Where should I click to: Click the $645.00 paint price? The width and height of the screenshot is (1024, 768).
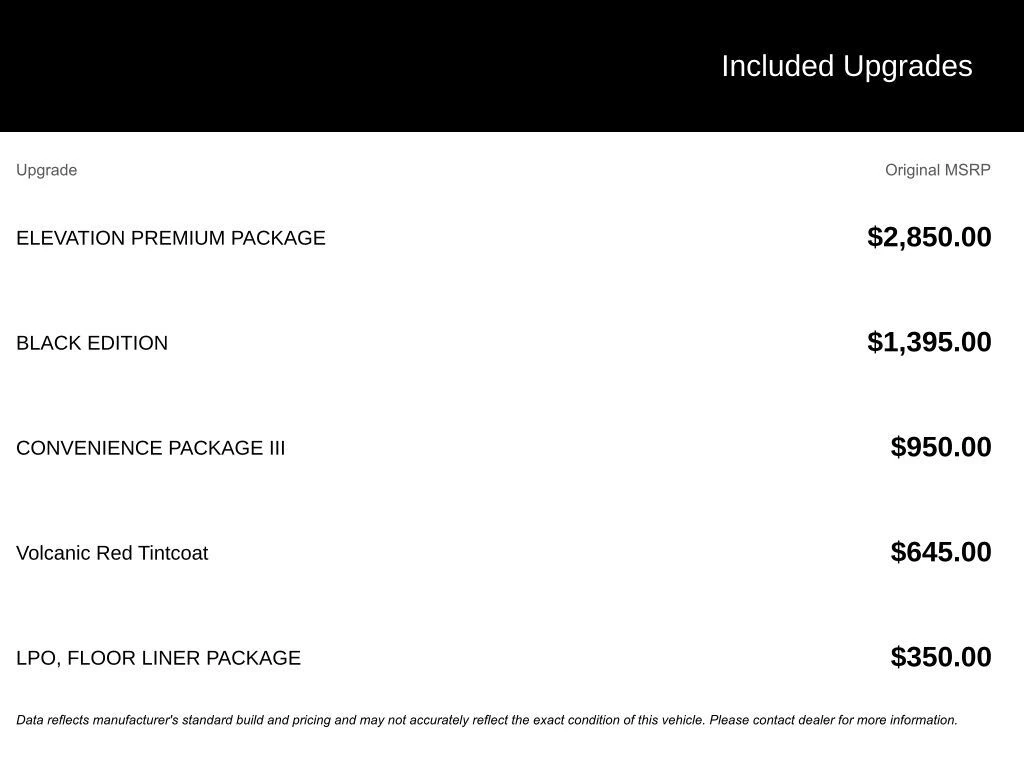pos(941,552)
